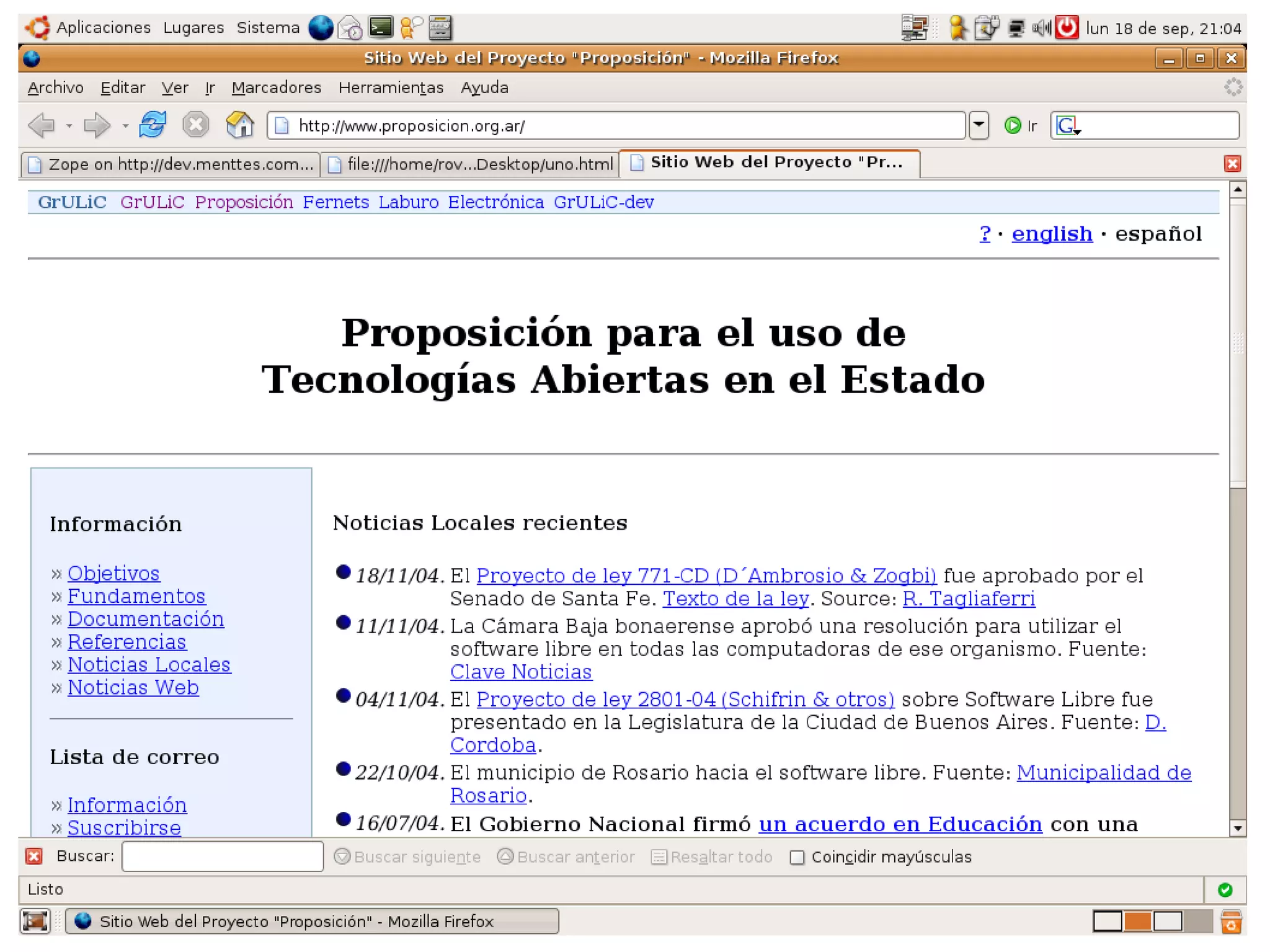Open the Ayuda menu
Screen dimensions: 1270x952
point(484,87)
